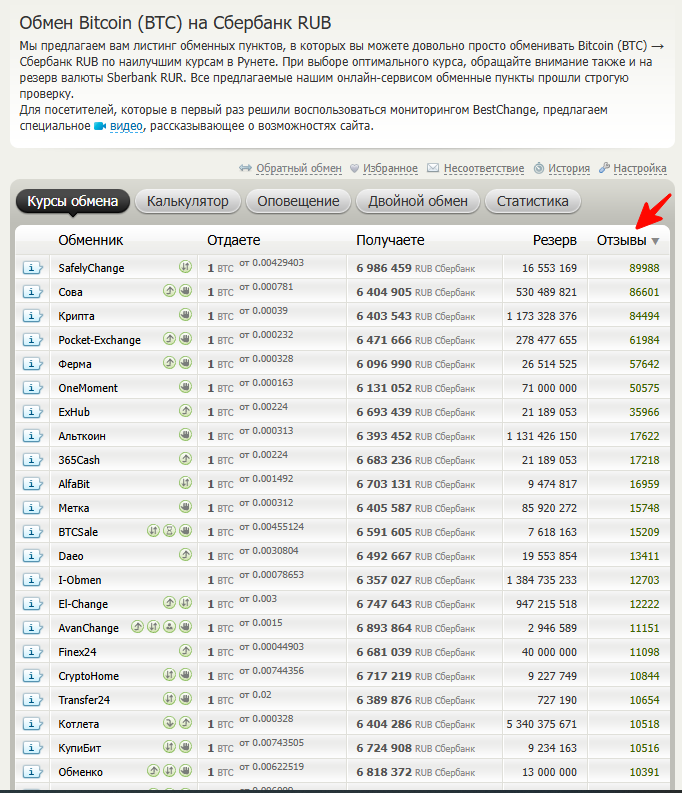This screenshot has width=682, height=793.
Task: Open the Настройка settings link
Action: (x=639, y=168)
